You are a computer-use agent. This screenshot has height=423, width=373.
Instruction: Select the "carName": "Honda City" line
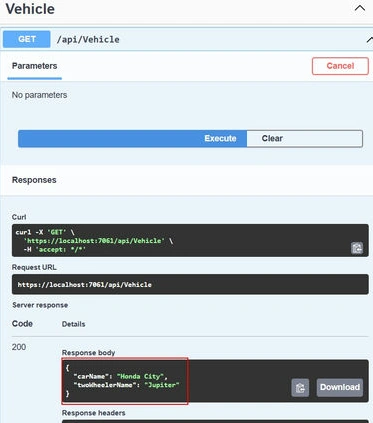coord(120,376)
